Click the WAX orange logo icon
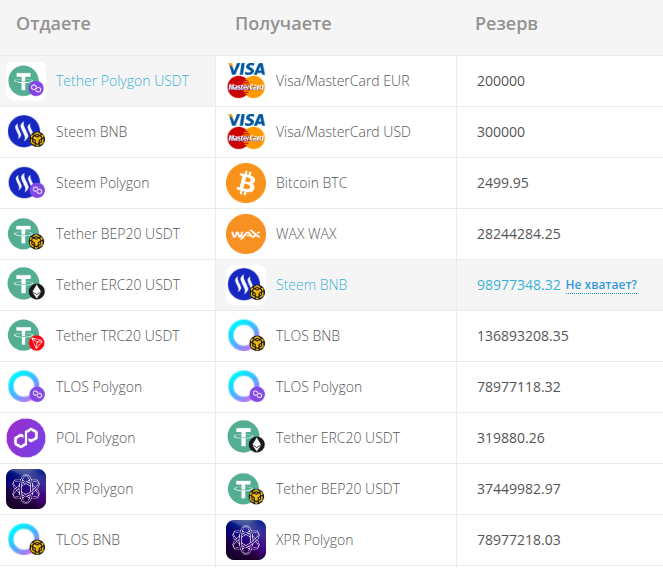This screenshot has width=663, height=568. click(x=246, y=234)
